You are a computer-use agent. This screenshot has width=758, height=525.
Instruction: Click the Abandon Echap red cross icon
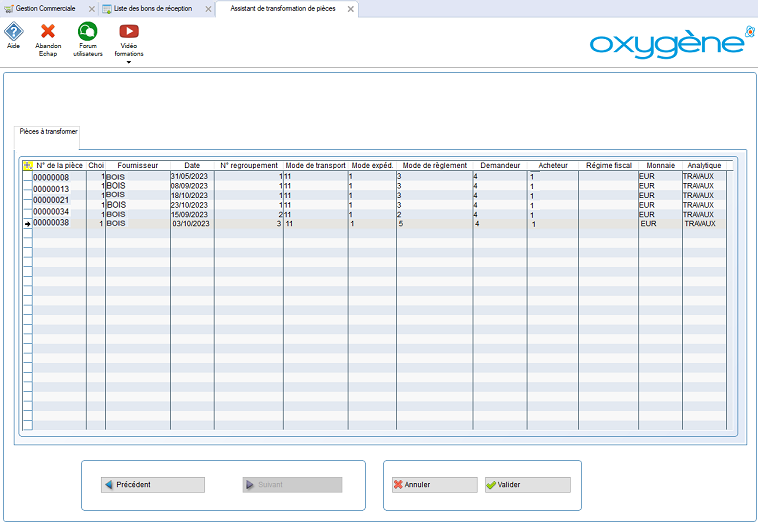[x=48, y=31]
